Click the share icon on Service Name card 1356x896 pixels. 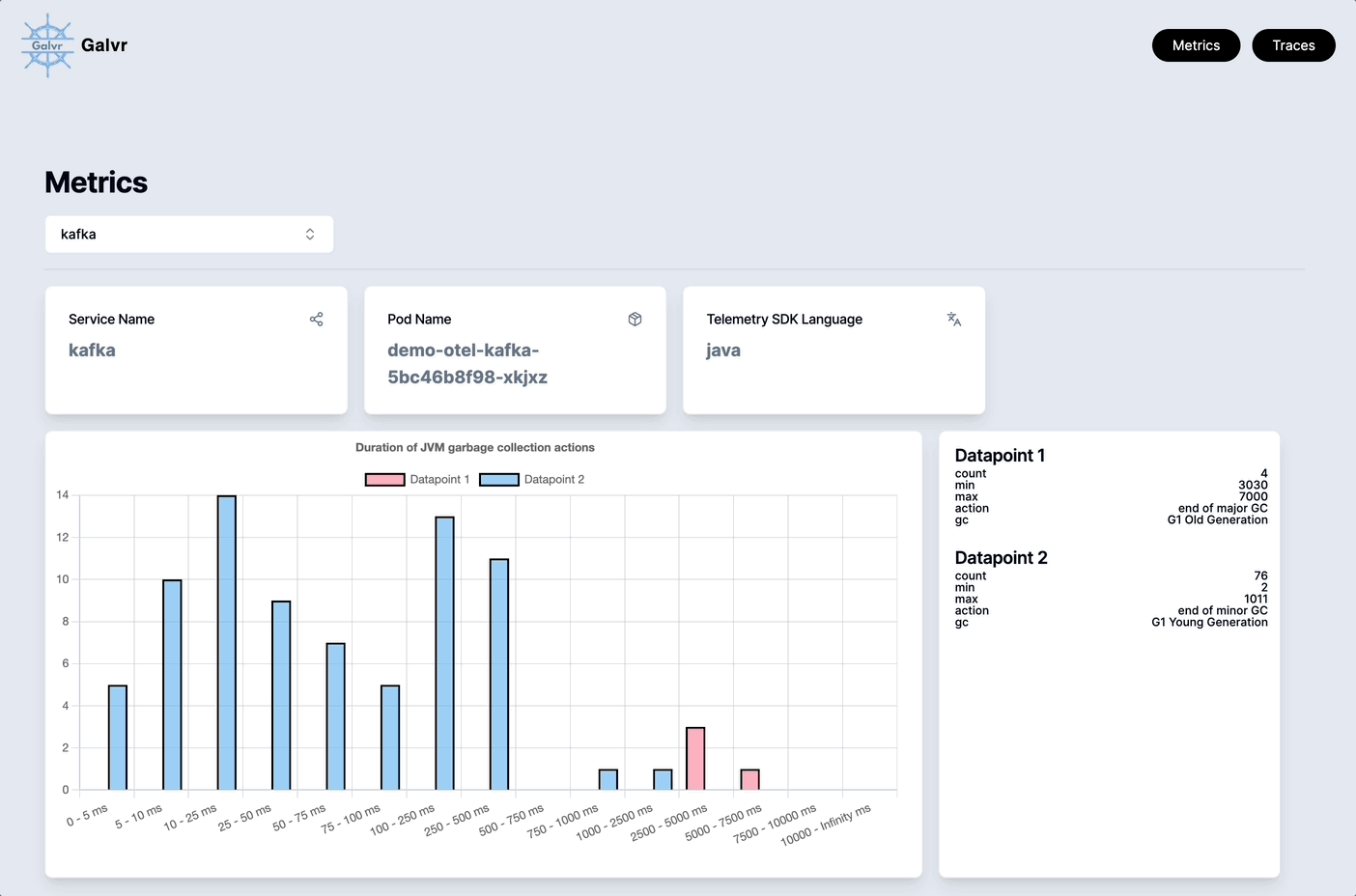coord(316,320)
